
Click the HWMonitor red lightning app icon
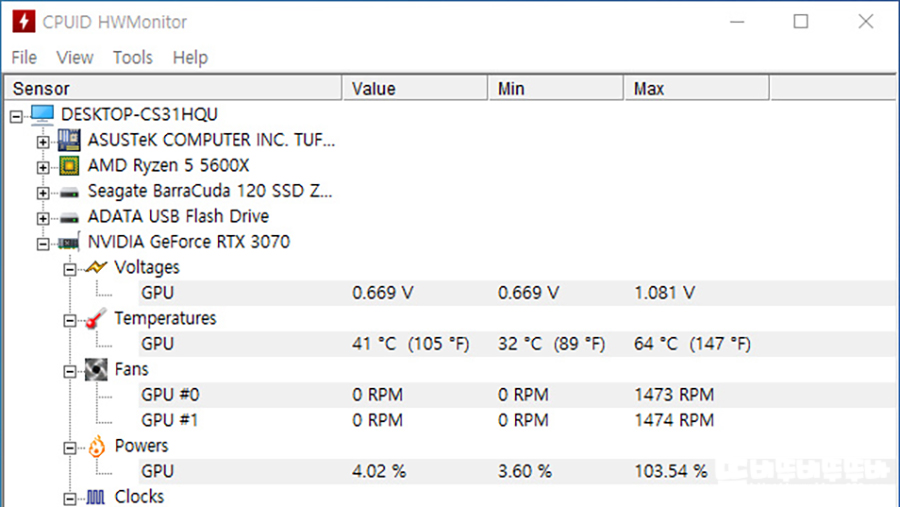click(x=24, y=22)
